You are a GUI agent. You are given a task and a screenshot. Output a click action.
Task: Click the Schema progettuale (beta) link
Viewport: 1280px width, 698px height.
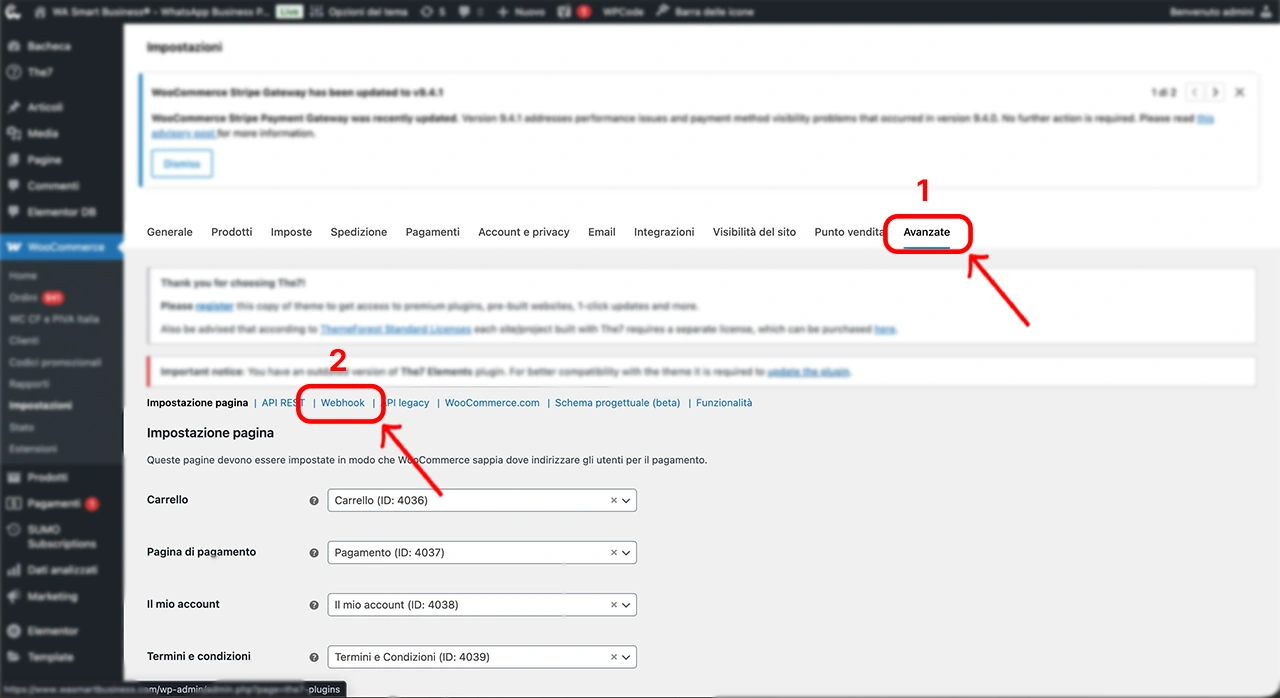[x=617, y=403]
